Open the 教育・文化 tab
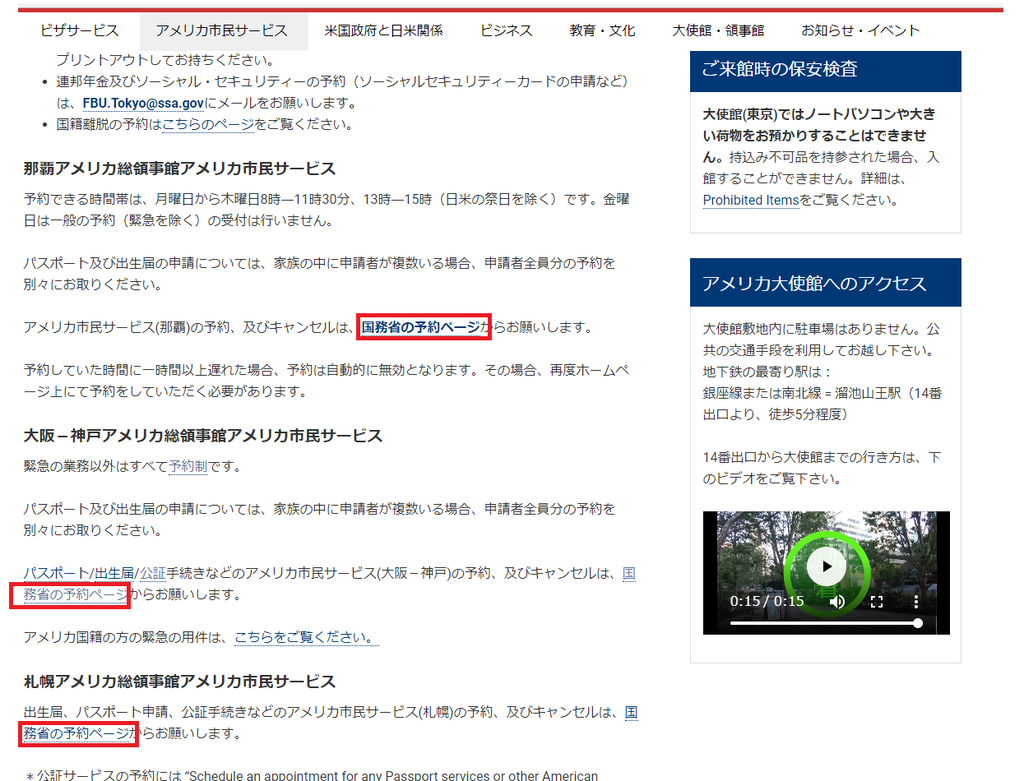 click(x=602, y=31)
